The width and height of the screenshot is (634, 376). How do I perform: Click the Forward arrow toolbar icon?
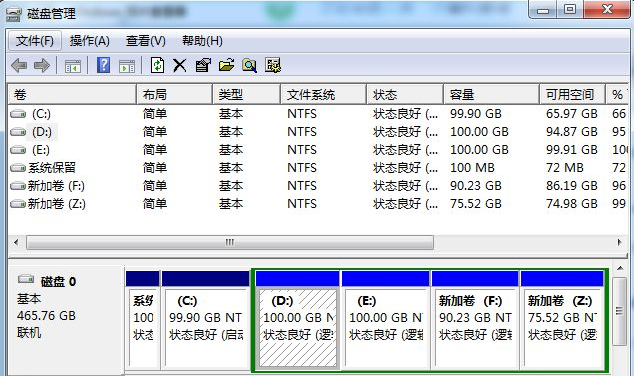click(x=42, y=65)
